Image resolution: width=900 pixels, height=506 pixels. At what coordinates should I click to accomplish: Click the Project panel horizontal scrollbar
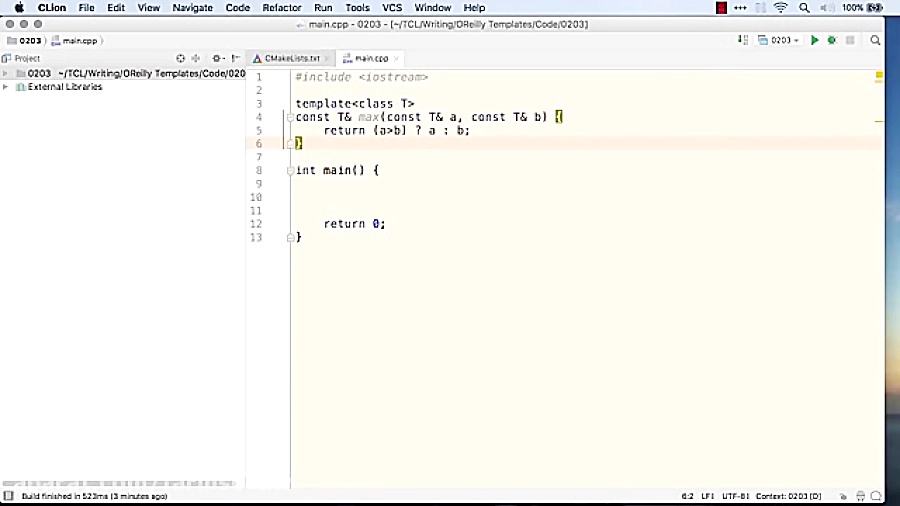point(119,484)
